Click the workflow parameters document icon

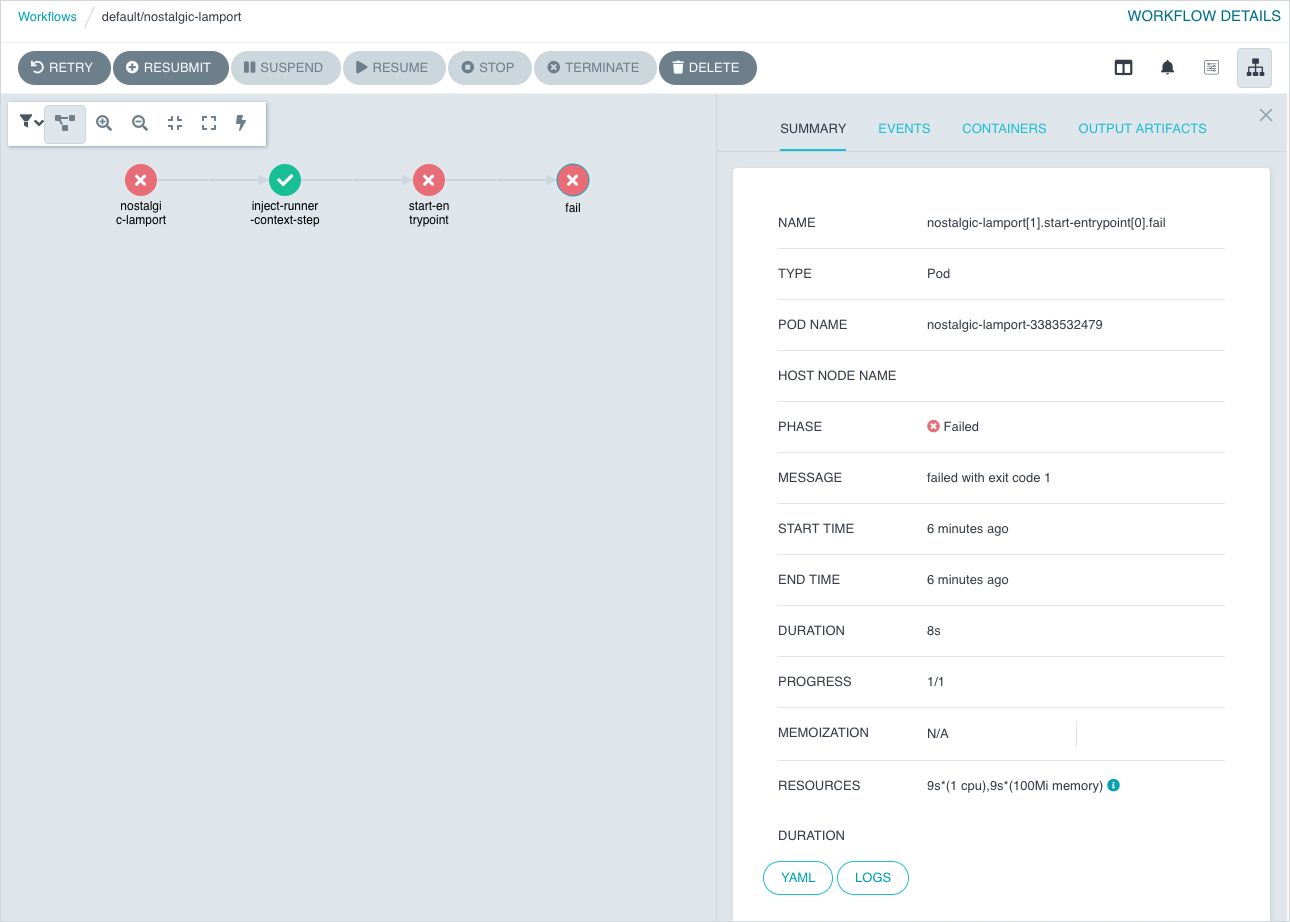[x=1210, y=67]
